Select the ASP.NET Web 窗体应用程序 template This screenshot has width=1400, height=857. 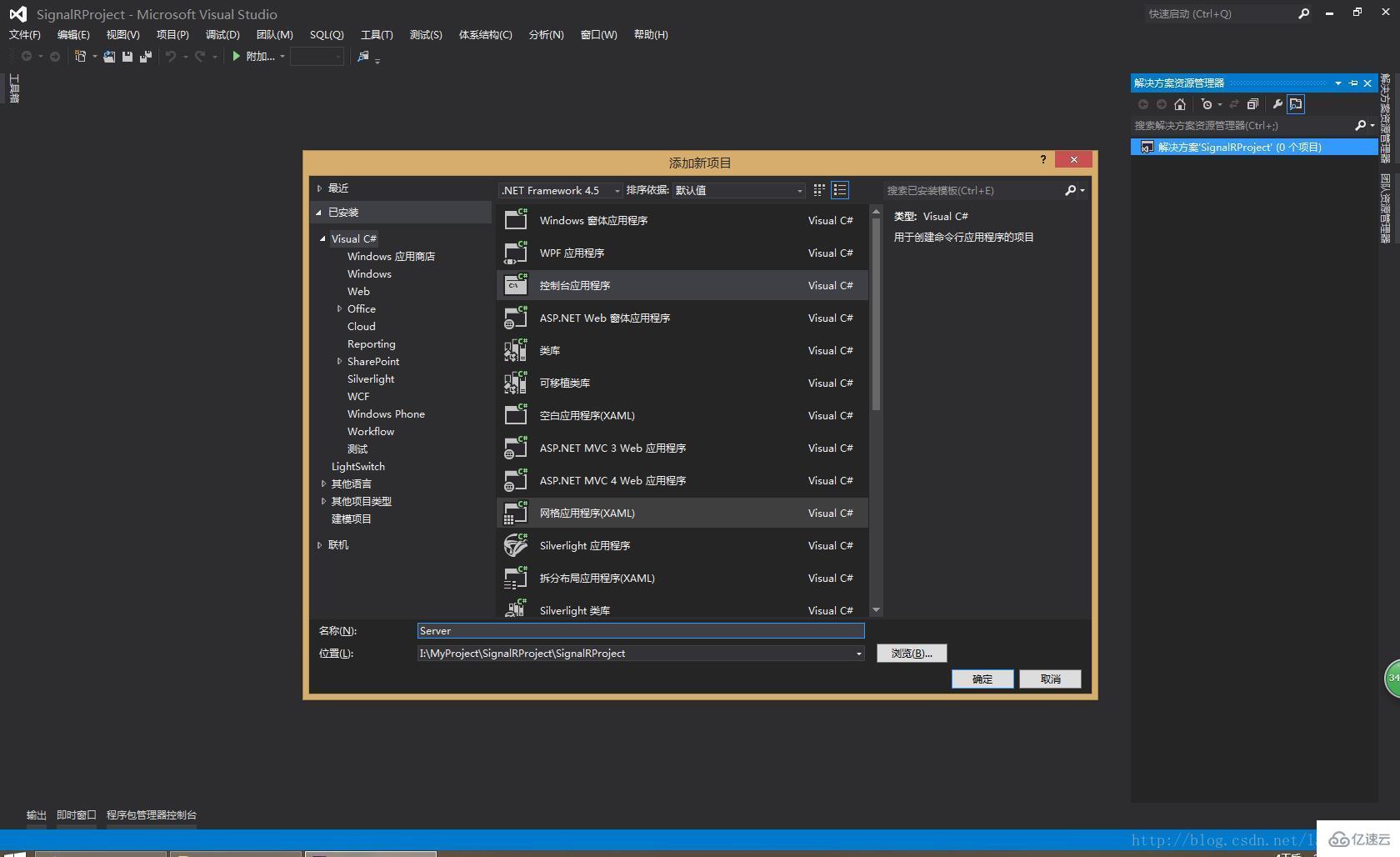click(x=682, y=318)
